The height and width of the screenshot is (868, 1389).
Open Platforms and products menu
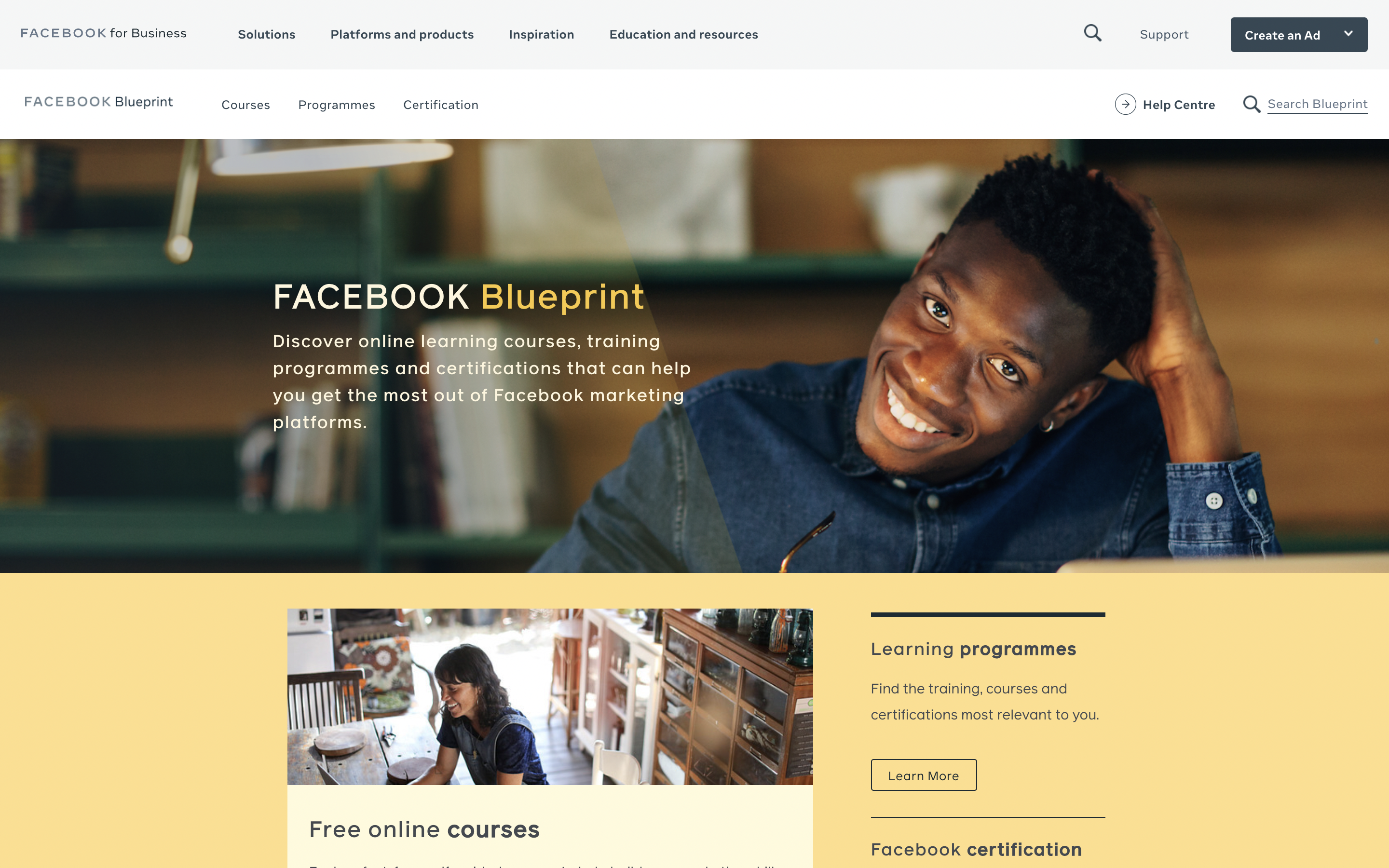pyautogui.click(x=402, y=34)
